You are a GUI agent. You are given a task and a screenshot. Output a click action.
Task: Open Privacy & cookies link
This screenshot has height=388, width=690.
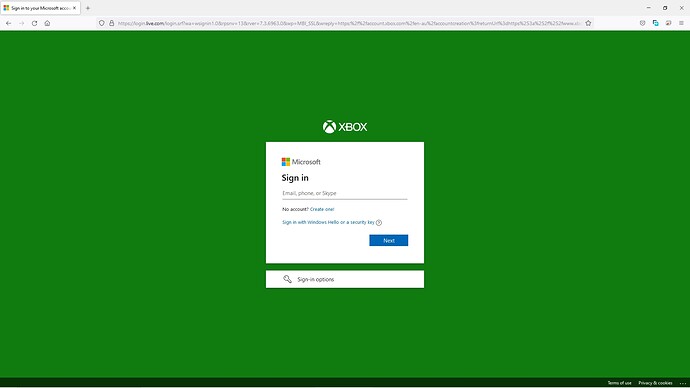coord(655,383)
